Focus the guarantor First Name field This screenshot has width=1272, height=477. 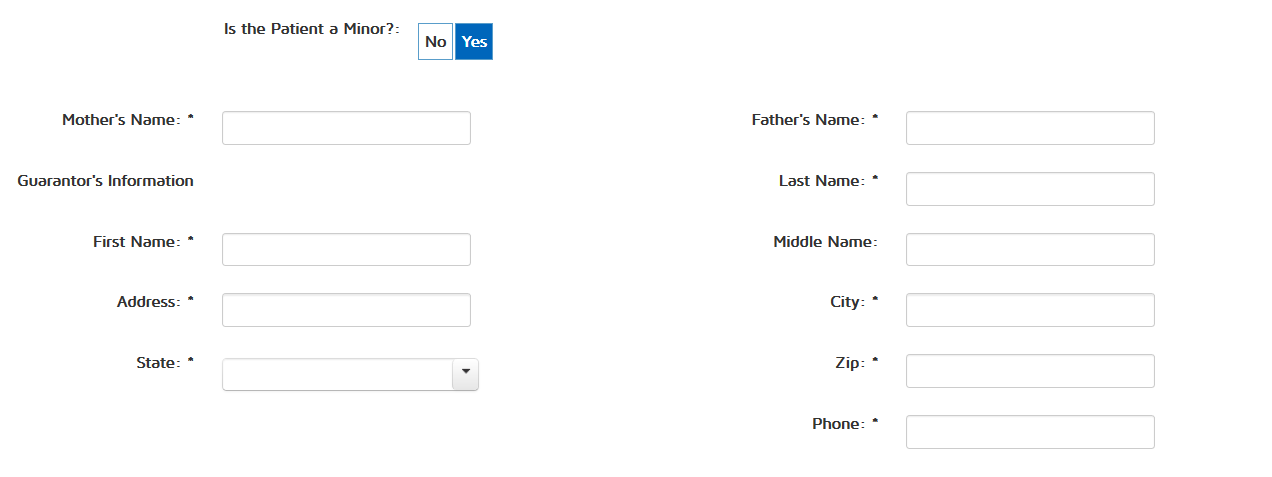(346, 250)
